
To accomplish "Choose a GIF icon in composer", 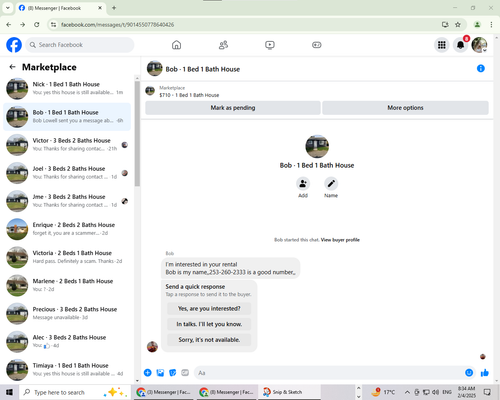I will click(x=185, y=373).
